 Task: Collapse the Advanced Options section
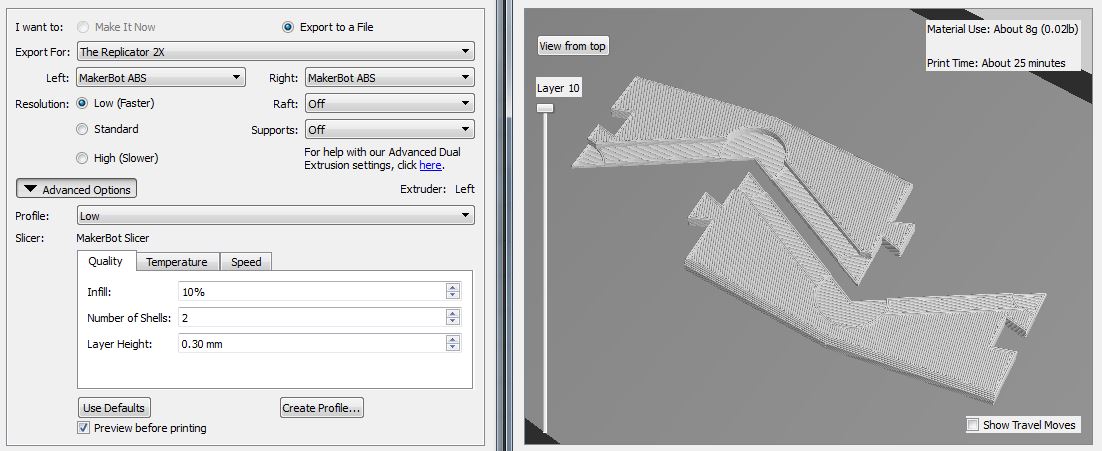click(x=77, y=189)
